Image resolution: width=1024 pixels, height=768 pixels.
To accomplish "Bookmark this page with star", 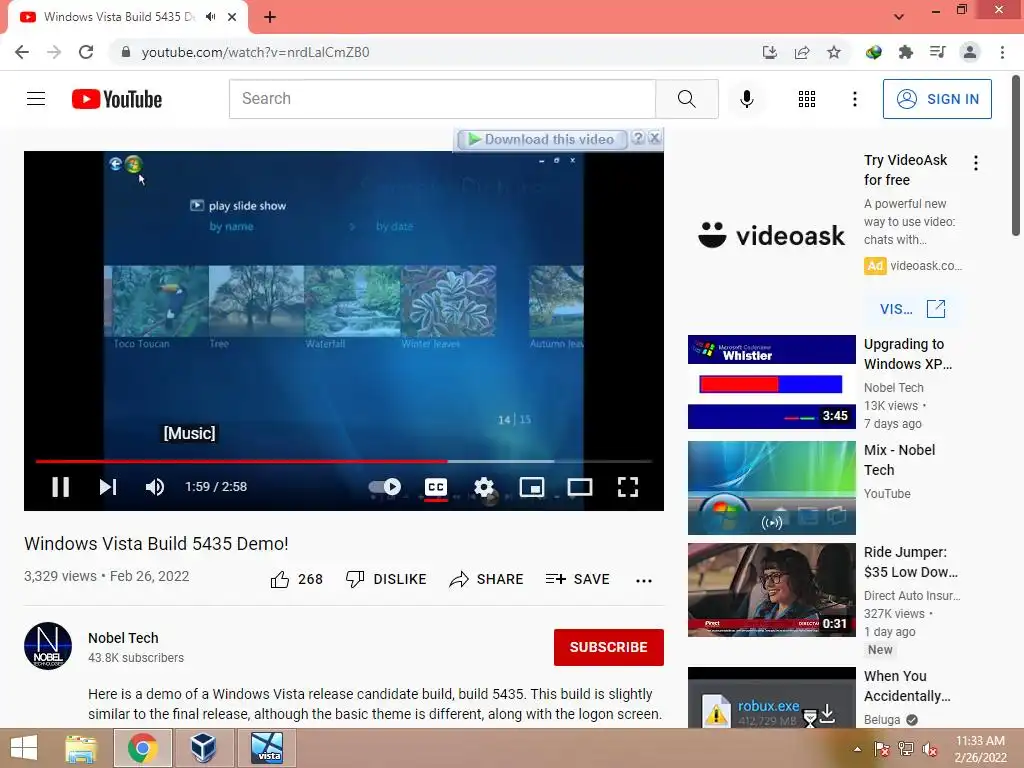I will 834,52.
